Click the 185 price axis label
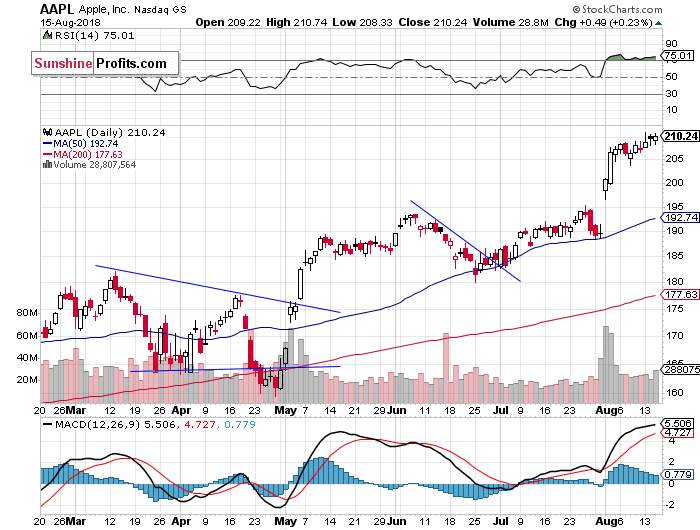 tap(674, 256)
